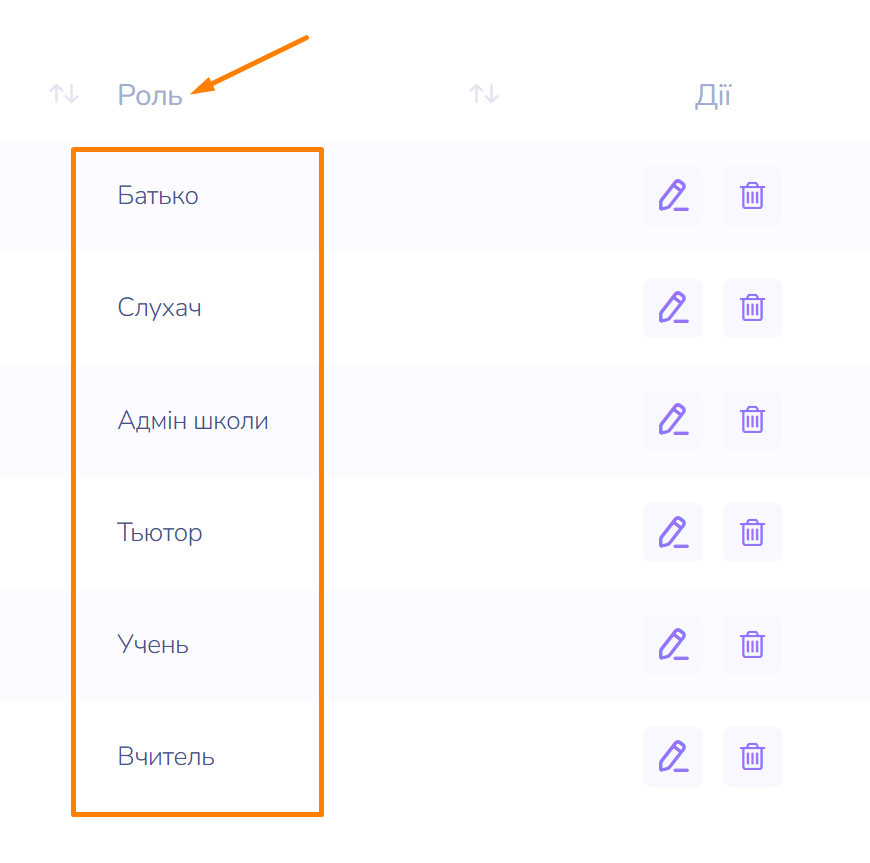870x863 pixels.
Task: Delete the Тьютор role row
Action: click(752, 532)
